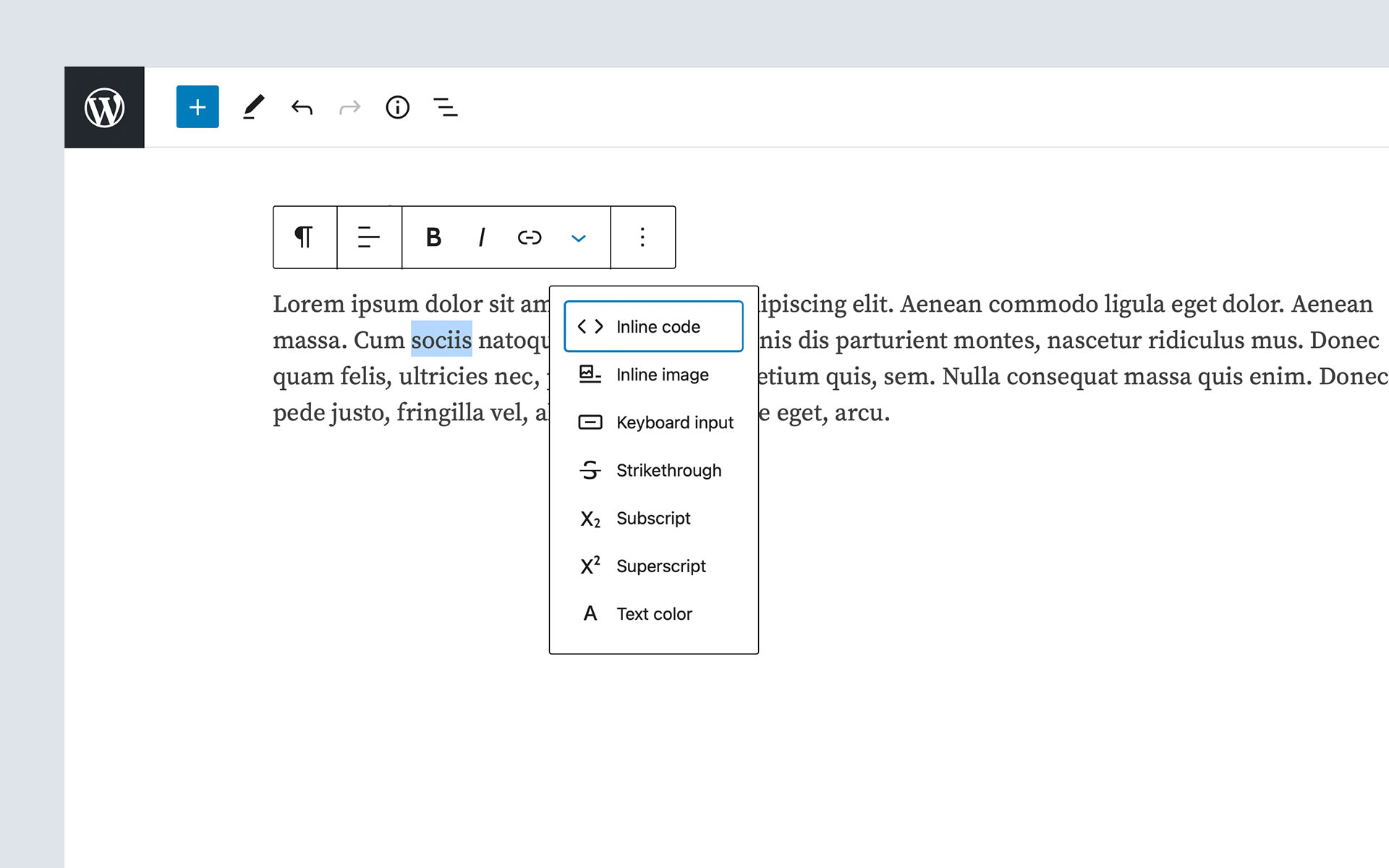Screen dimensions: 1389x868
Task: Open the document List View outline
Action: click(x=445, y=107)
